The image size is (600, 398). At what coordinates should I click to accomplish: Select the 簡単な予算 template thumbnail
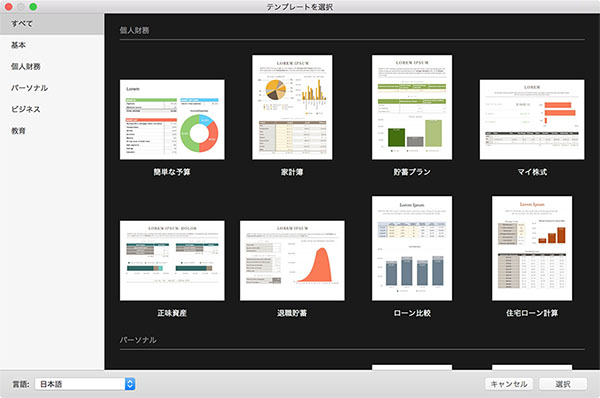point(172,120)
